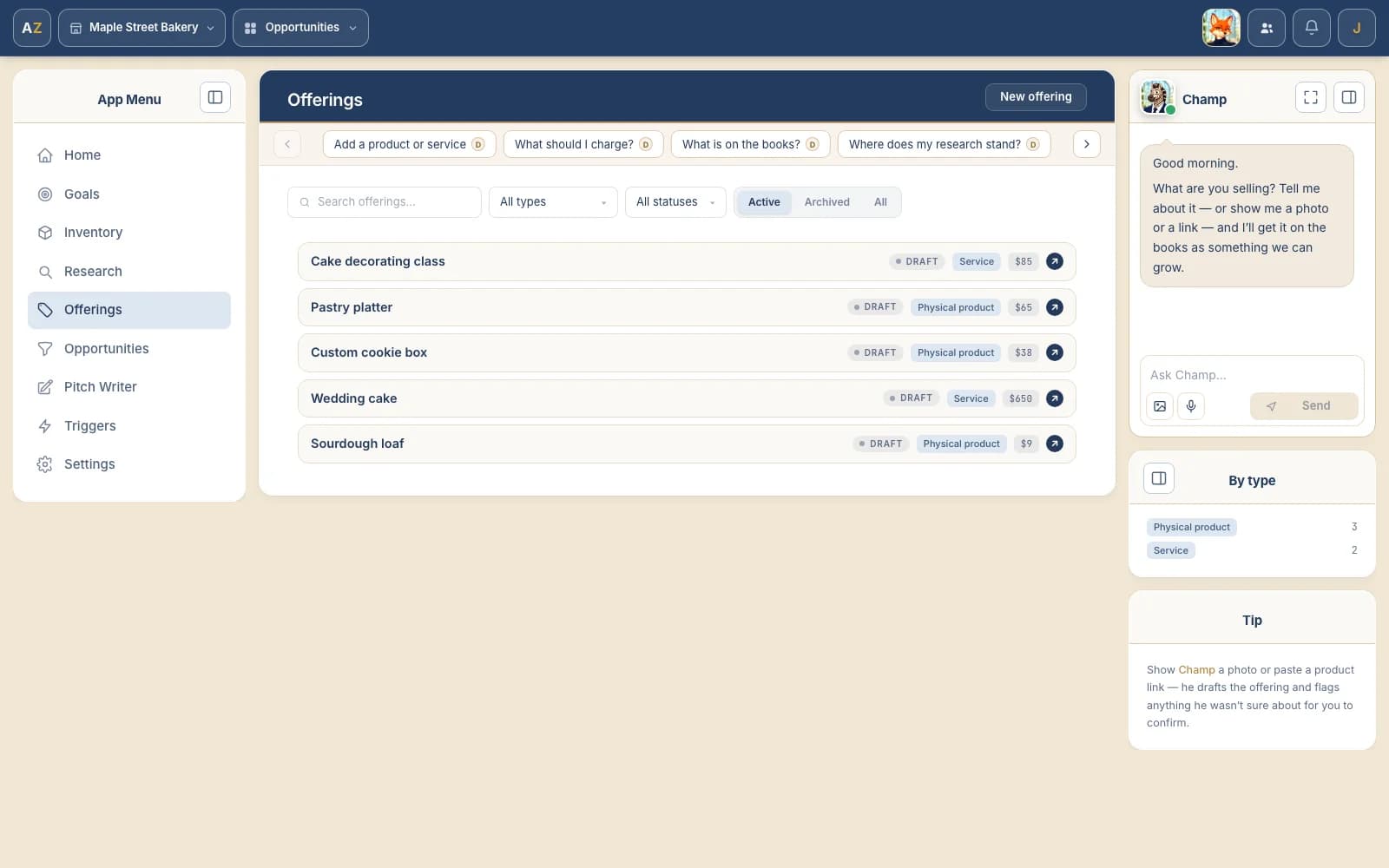This screenshot has width=1389, height=868.
Task: Expand Champ chat to fullscreen
Action: click(x=1311, y=97)
